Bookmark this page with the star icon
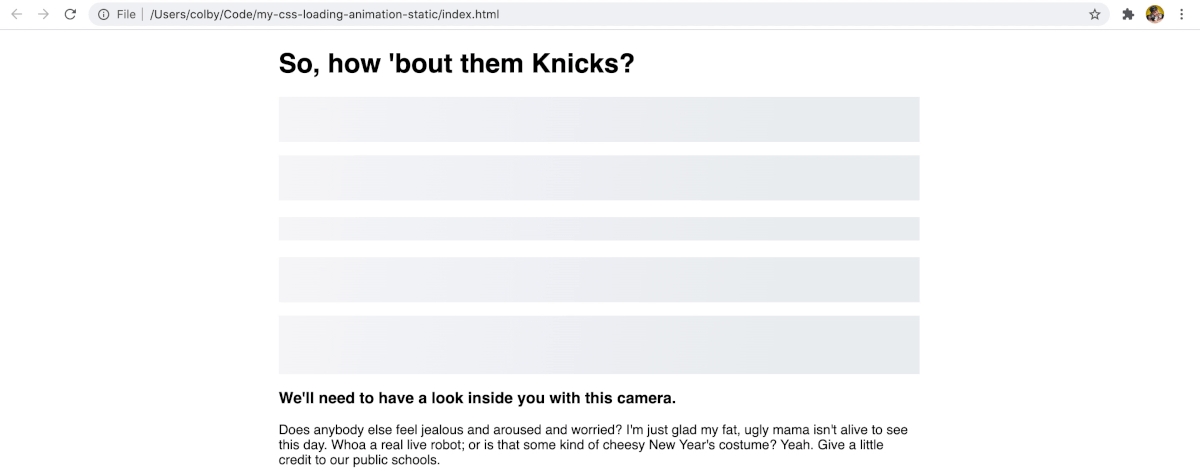Image resolution: width=1200 pixels, height=471 pixels. click(x=1095, y=15)
